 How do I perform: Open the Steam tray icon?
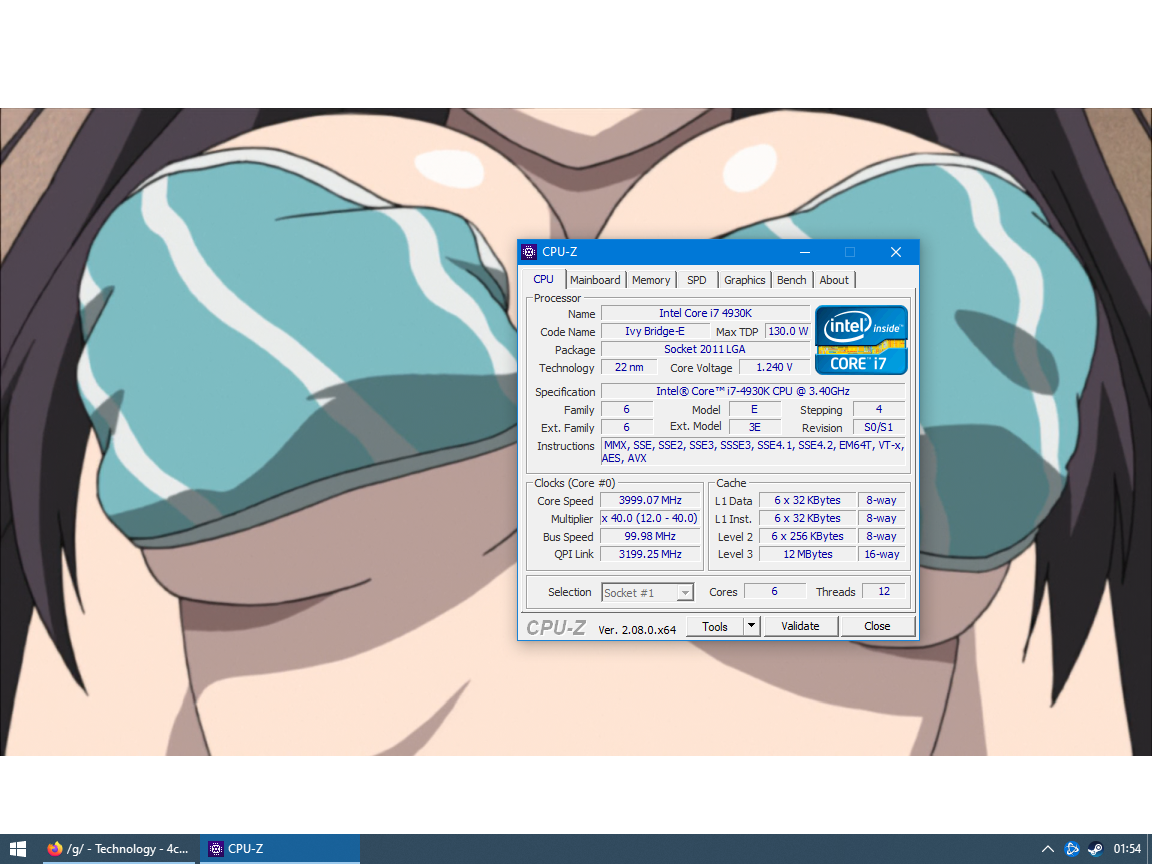pyautogui.click(x=1095, y=849)
